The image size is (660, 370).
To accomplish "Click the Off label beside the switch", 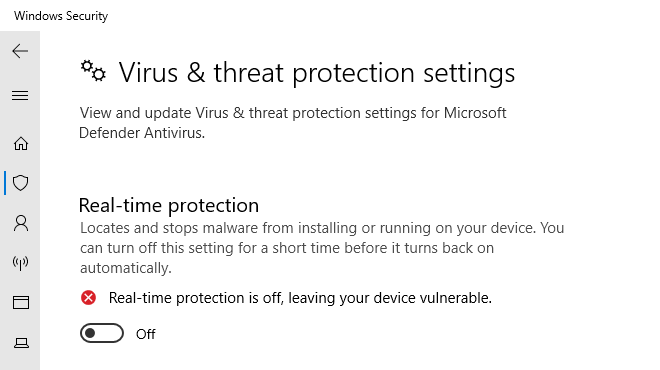I will point(146,334).
